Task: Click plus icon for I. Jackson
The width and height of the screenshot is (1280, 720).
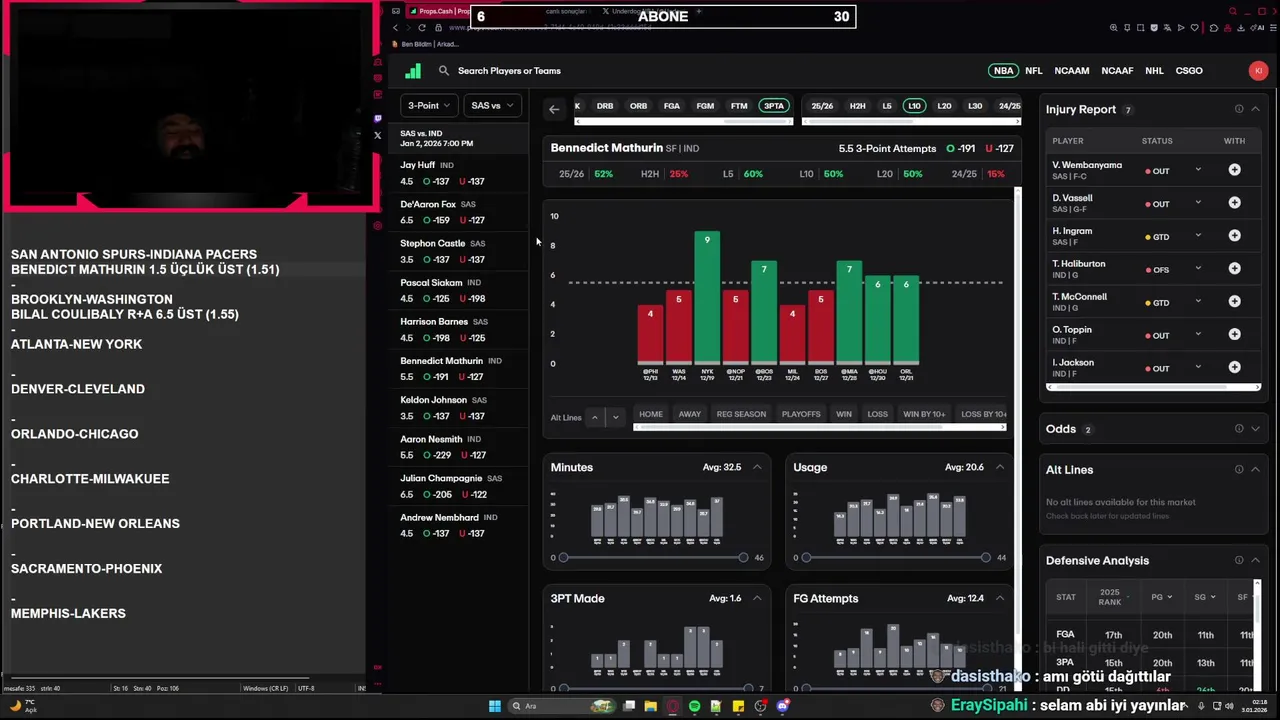Action: pos(1234,368)
